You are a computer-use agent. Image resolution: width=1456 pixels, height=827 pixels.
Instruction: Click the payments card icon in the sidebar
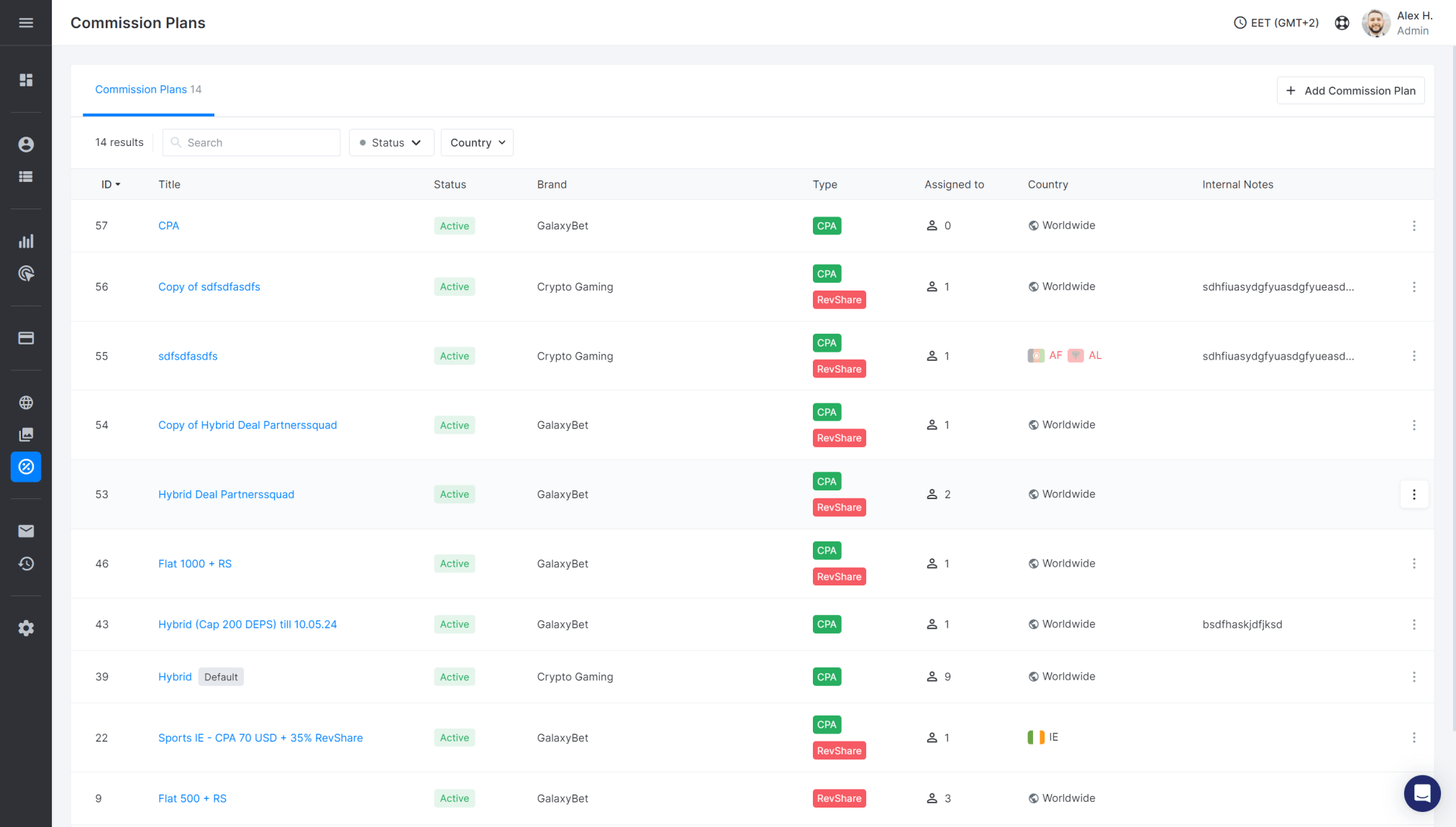[x=26, y=337]
